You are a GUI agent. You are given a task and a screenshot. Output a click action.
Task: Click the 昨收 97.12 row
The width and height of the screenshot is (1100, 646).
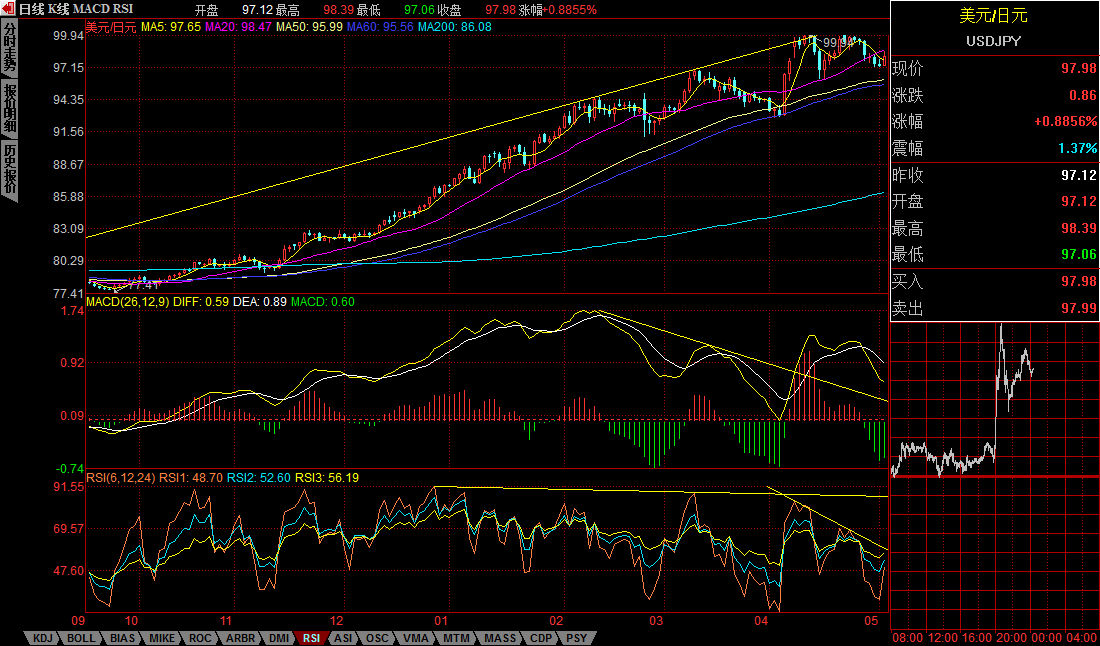coord(994,175)
